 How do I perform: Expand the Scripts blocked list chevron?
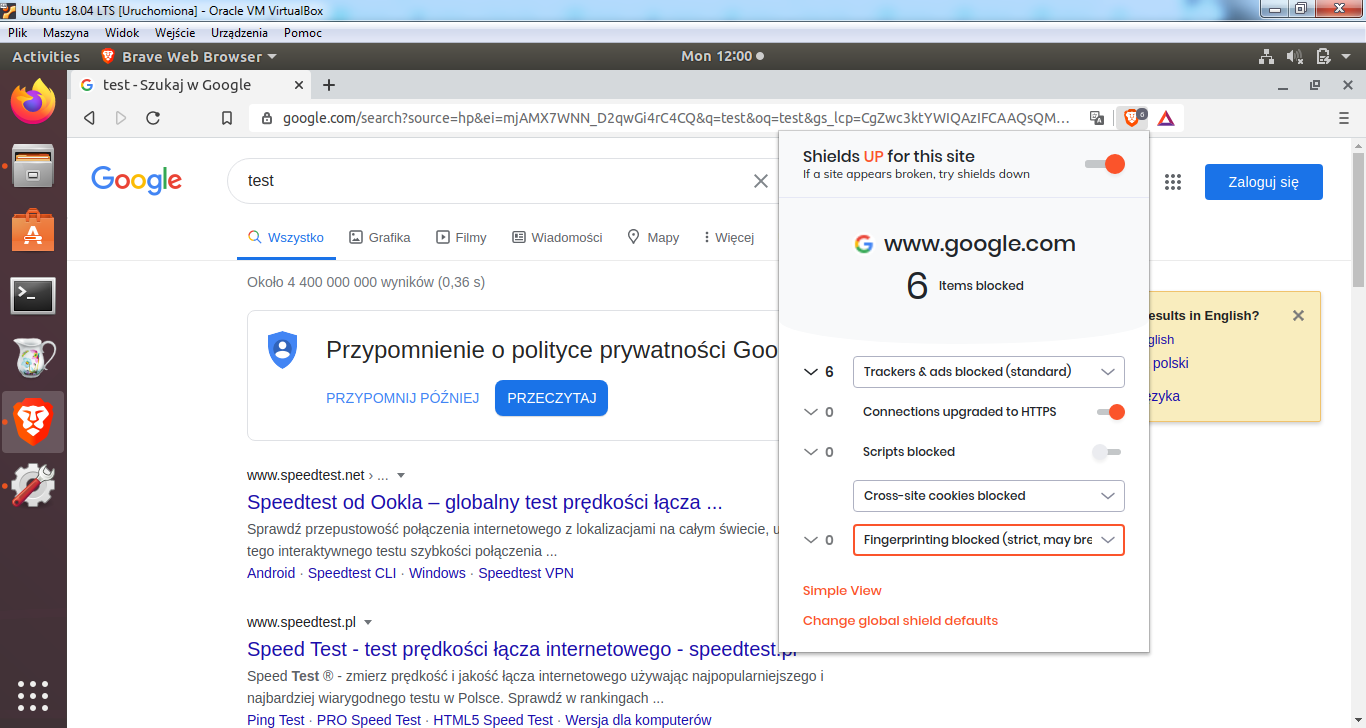811,452
